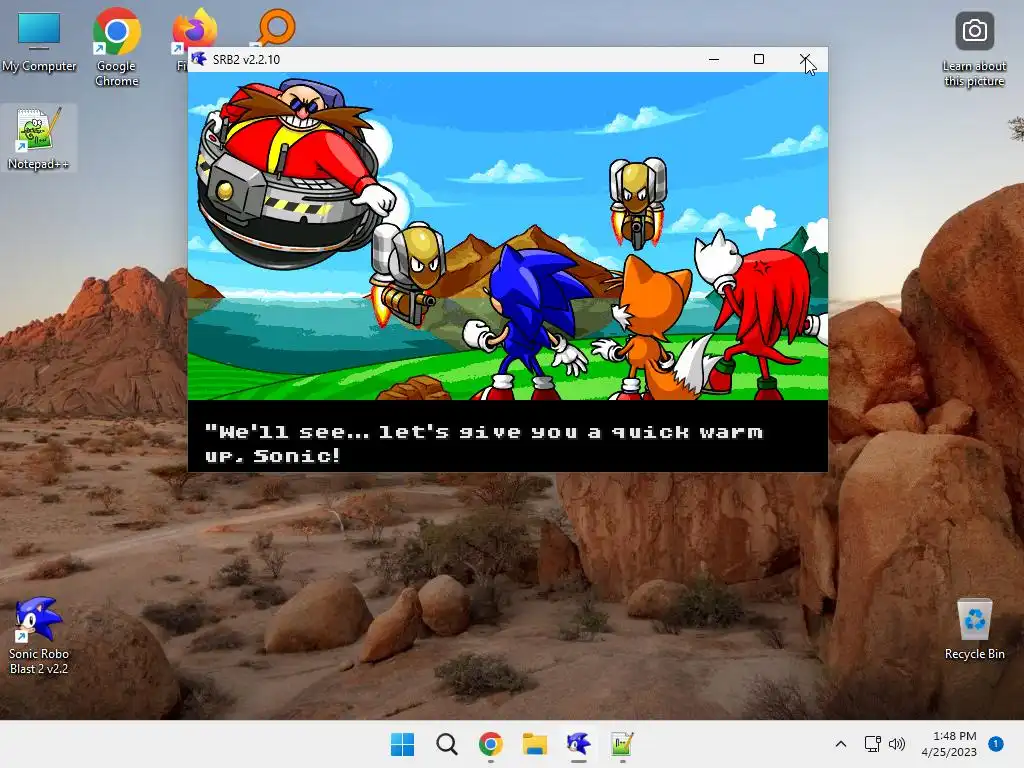Maximize the SRB2 v2.2.10 window
This screenshot has width=1024, height=768.
tap(759, 59)
